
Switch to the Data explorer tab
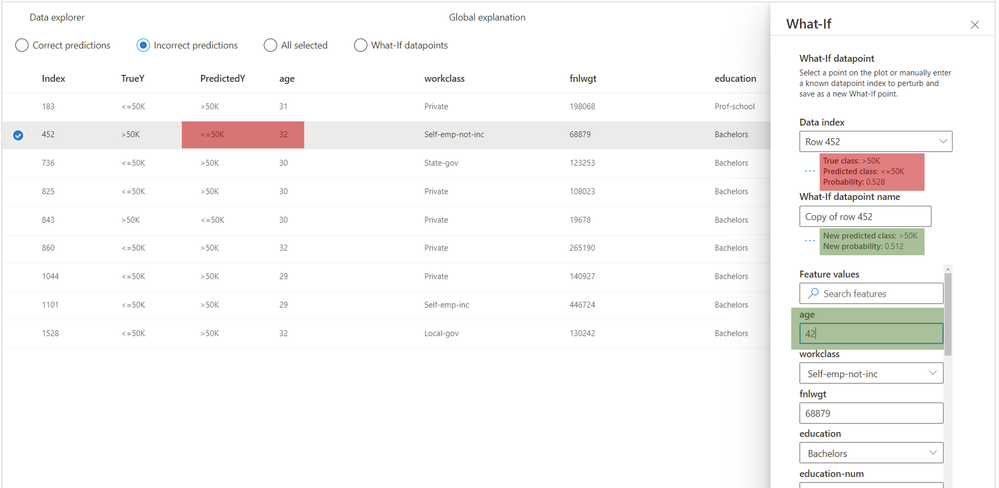pos(57,18)
